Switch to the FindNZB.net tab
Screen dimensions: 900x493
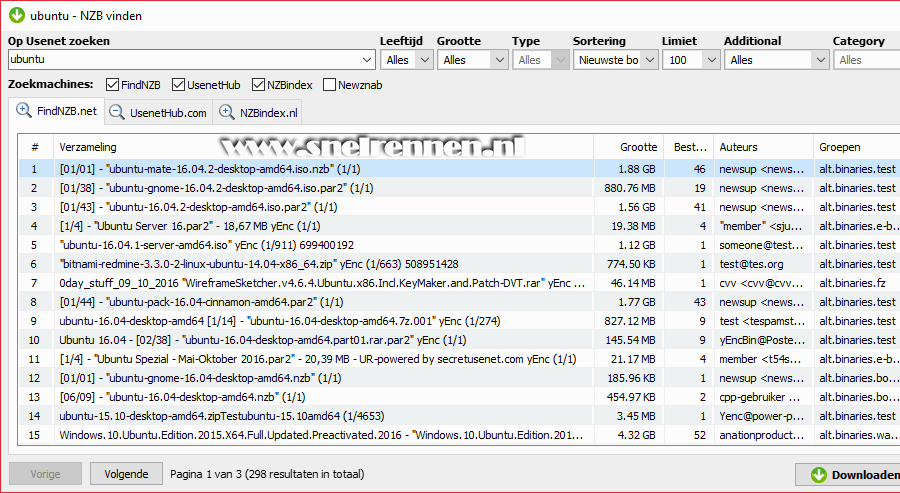(x=56, y=111)
